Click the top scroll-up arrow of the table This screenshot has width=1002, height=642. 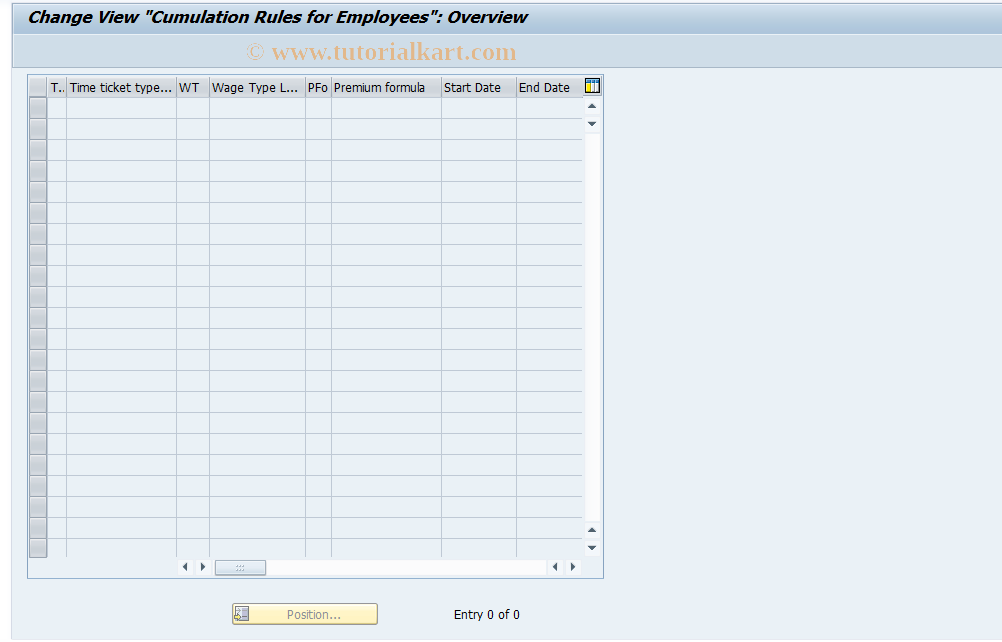pos(592,106)
